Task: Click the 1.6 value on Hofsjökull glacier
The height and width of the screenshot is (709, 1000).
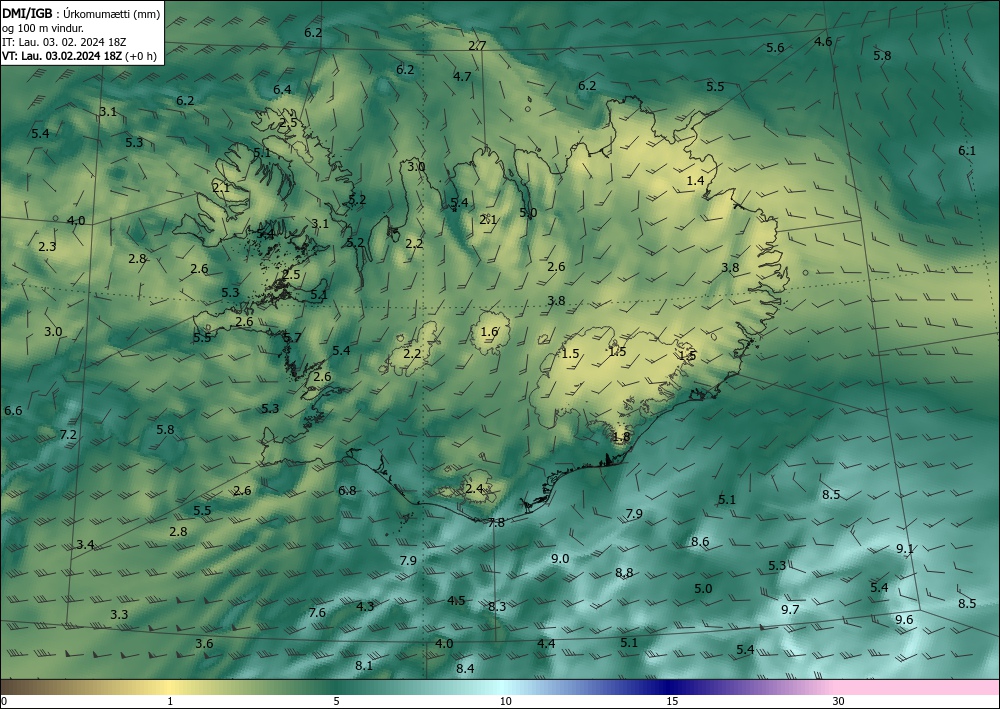Action: pyautogui.click(x=489, y=332)
